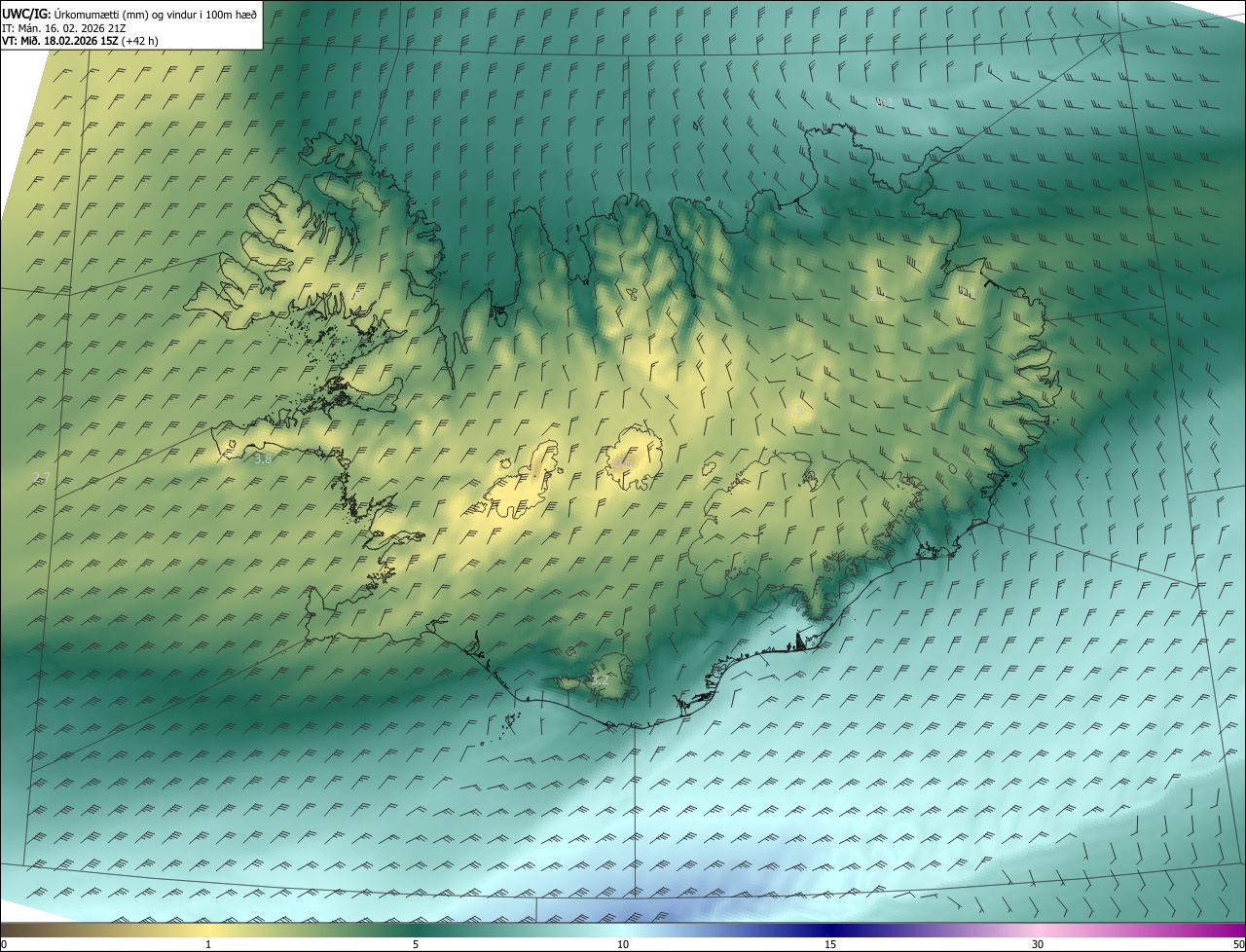Click the "50" label on the colour scale
Image resolution: width=1246 pixels, height=952 pixels.
point(1238,945)
